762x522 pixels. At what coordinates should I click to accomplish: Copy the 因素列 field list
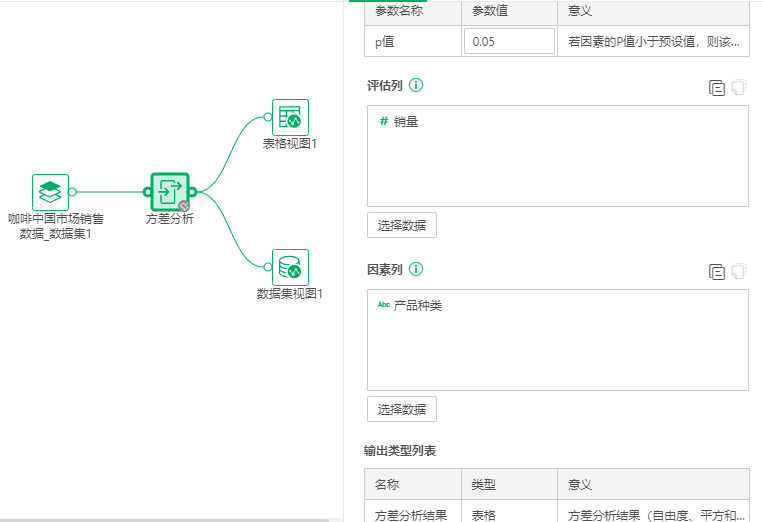716,271
